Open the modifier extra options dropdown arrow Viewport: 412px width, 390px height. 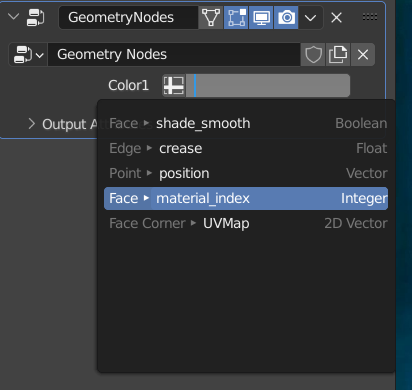pyautogui.click(x=311, y=17)
